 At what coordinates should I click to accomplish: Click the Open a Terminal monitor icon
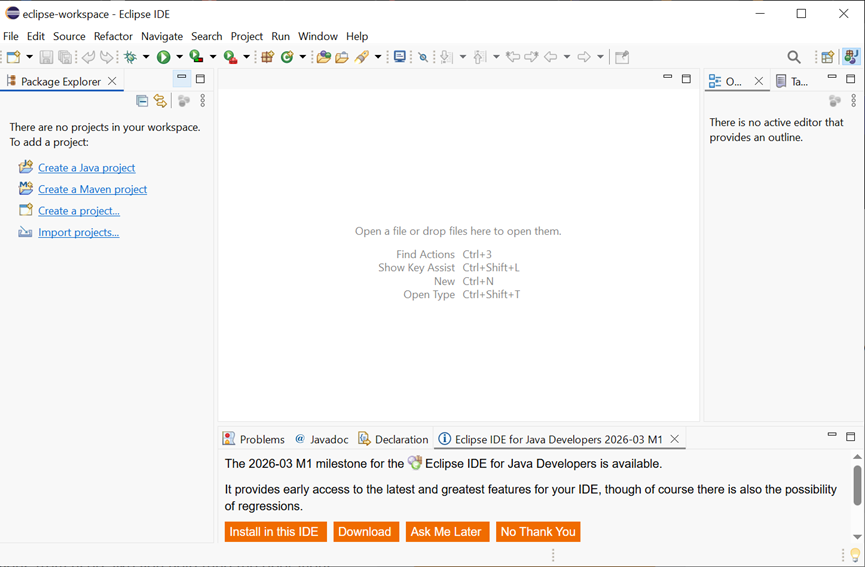tap(400, 57)
